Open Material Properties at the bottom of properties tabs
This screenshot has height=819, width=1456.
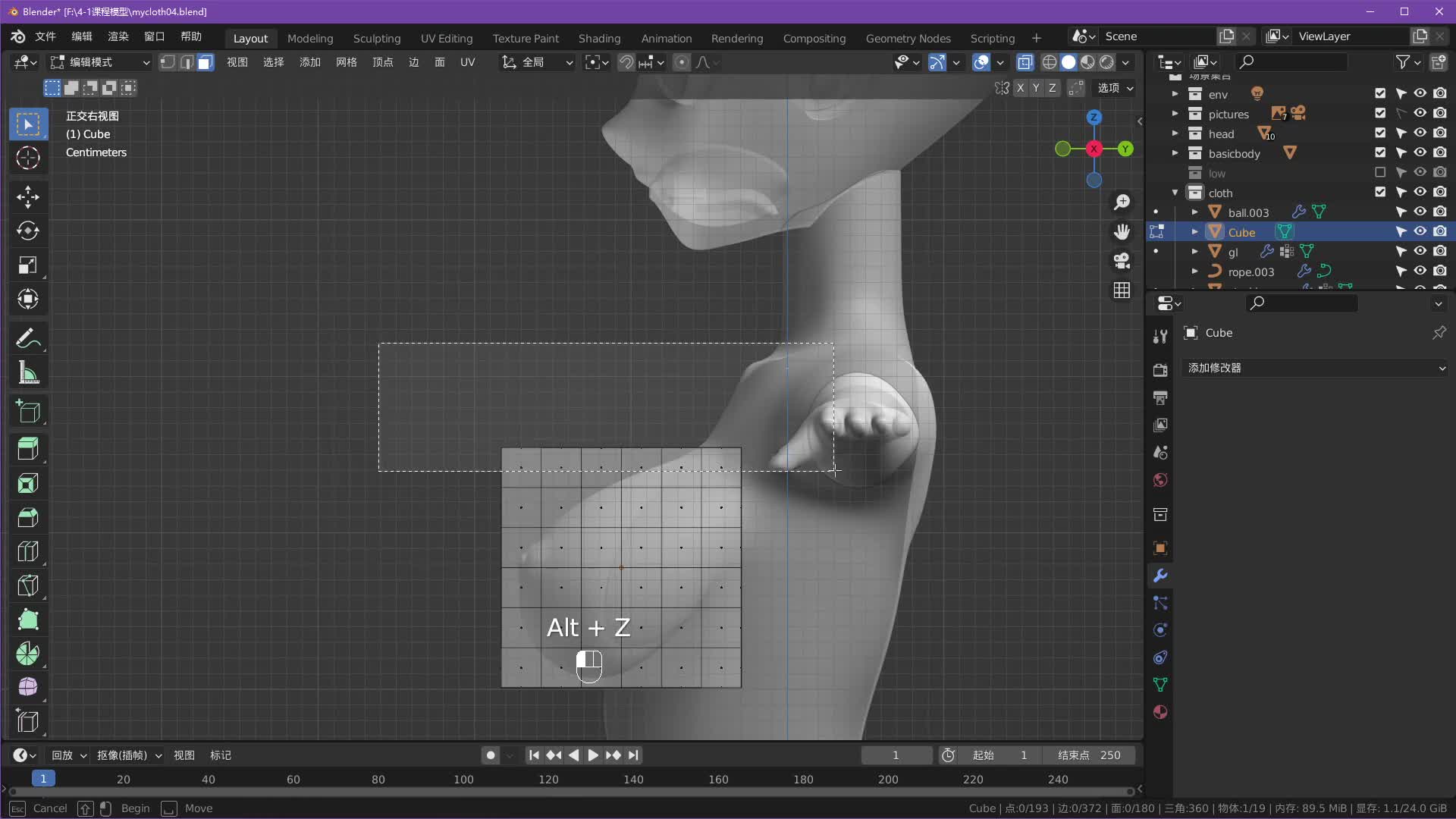point(1159,712)
